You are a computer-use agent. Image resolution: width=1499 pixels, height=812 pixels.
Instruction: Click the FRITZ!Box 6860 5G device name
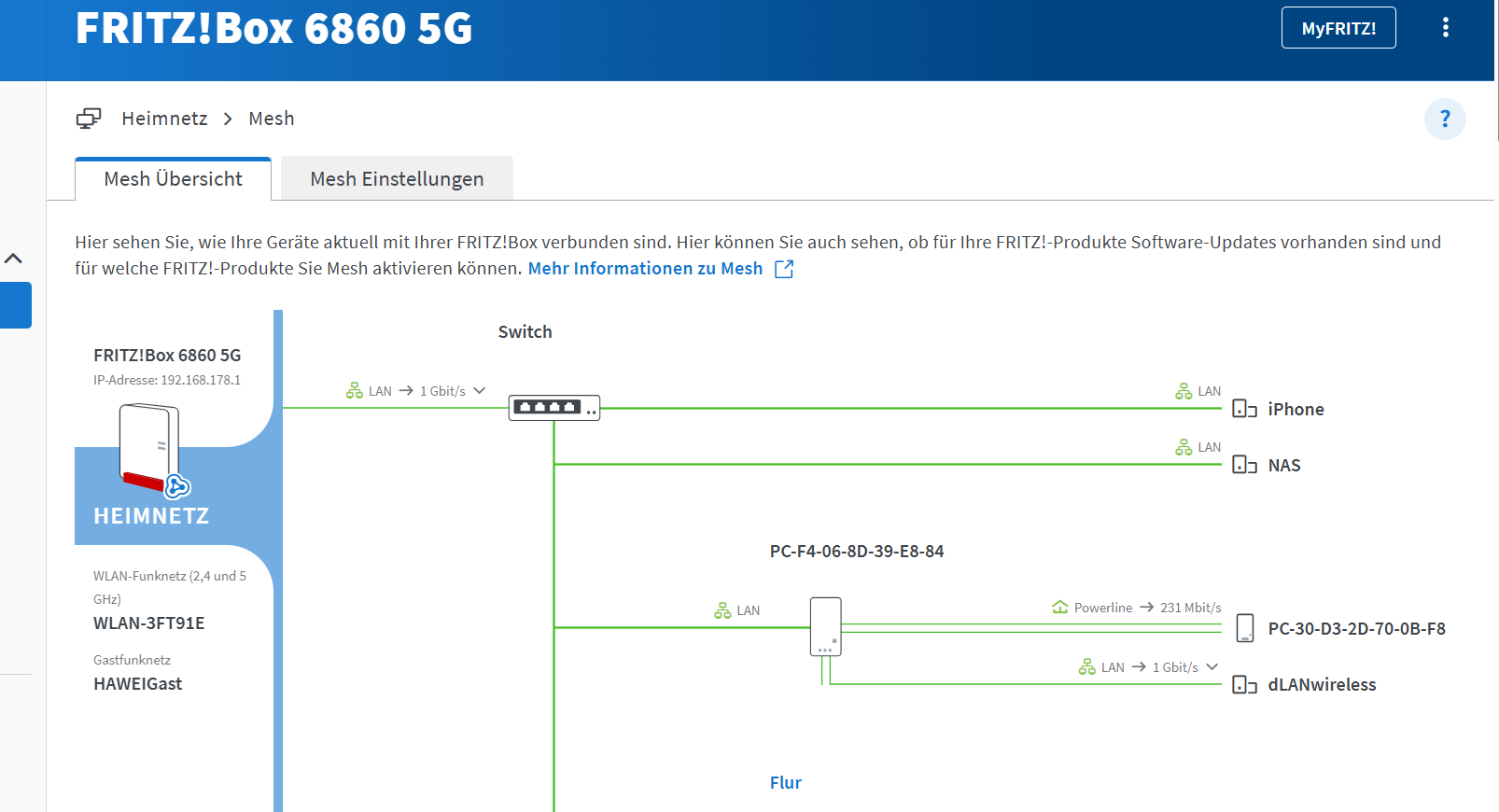(x=167, y=356)
